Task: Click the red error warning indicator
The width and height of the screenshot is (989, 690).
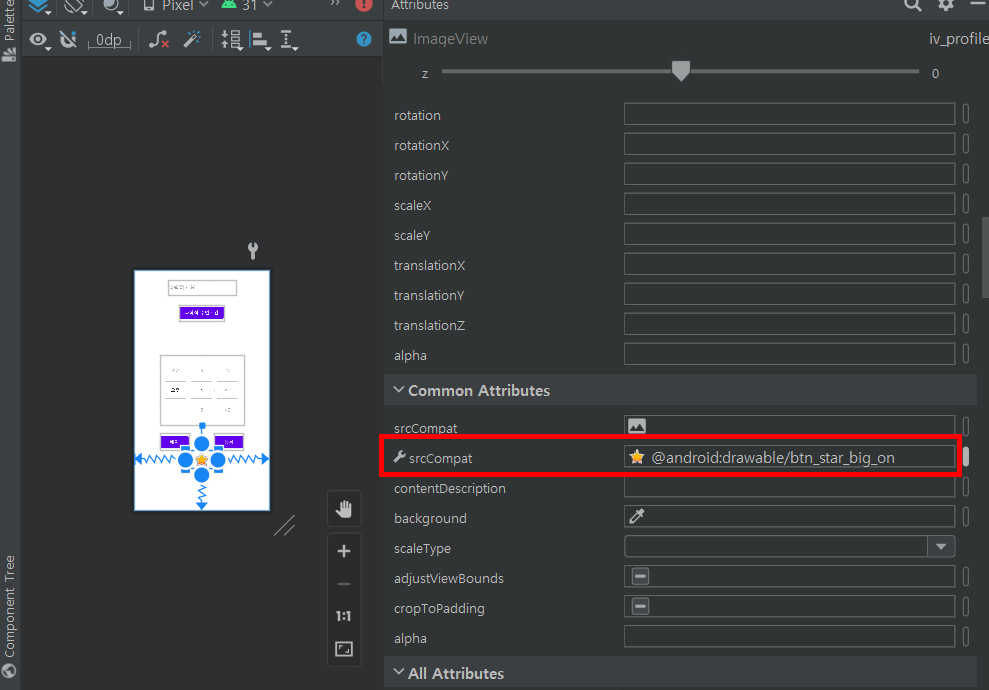Action: tap(364, 4)
